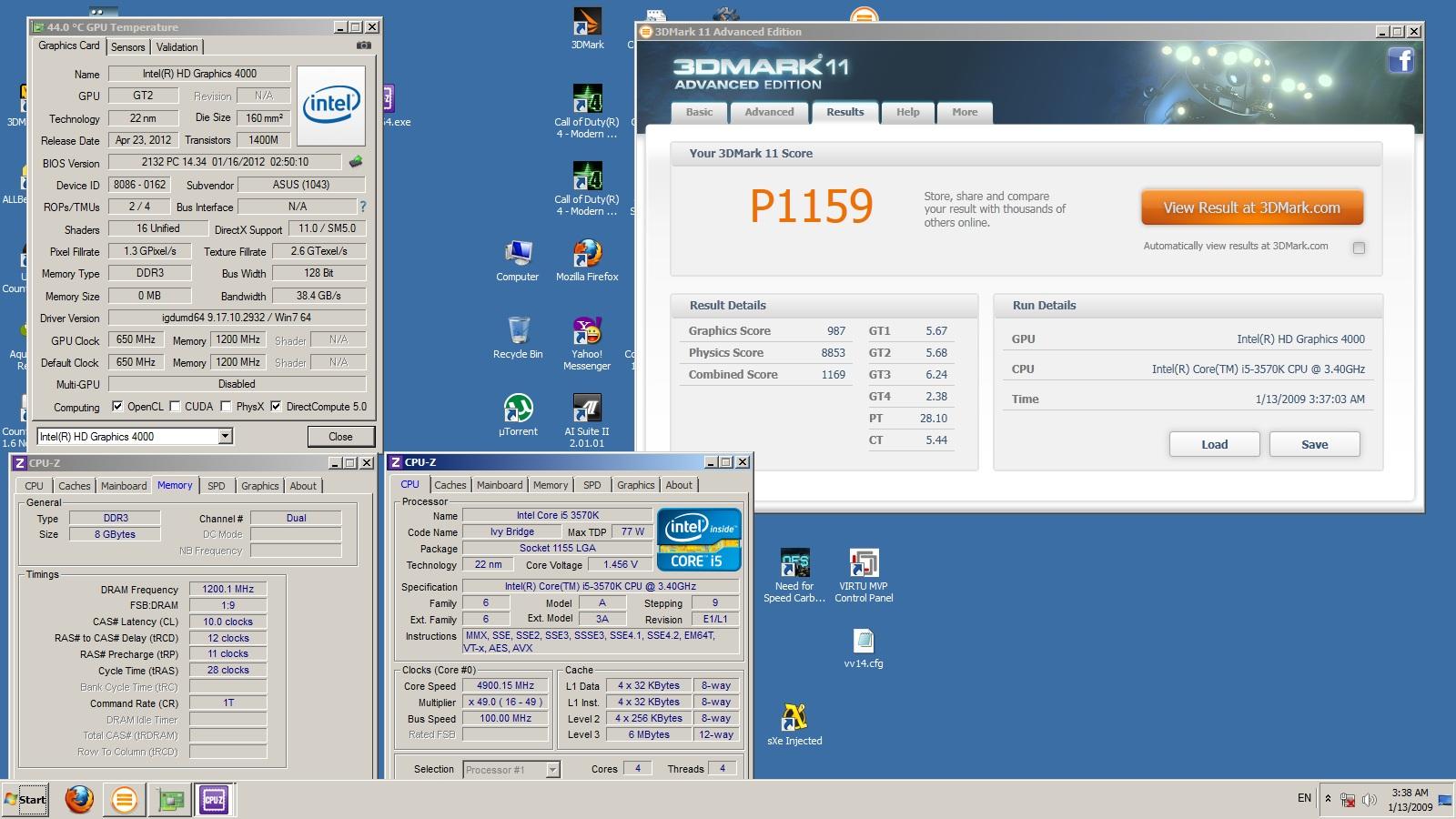Switch to GPU-Z Sensors tab
The image size is (1456, 819).
tap(128, 47)
